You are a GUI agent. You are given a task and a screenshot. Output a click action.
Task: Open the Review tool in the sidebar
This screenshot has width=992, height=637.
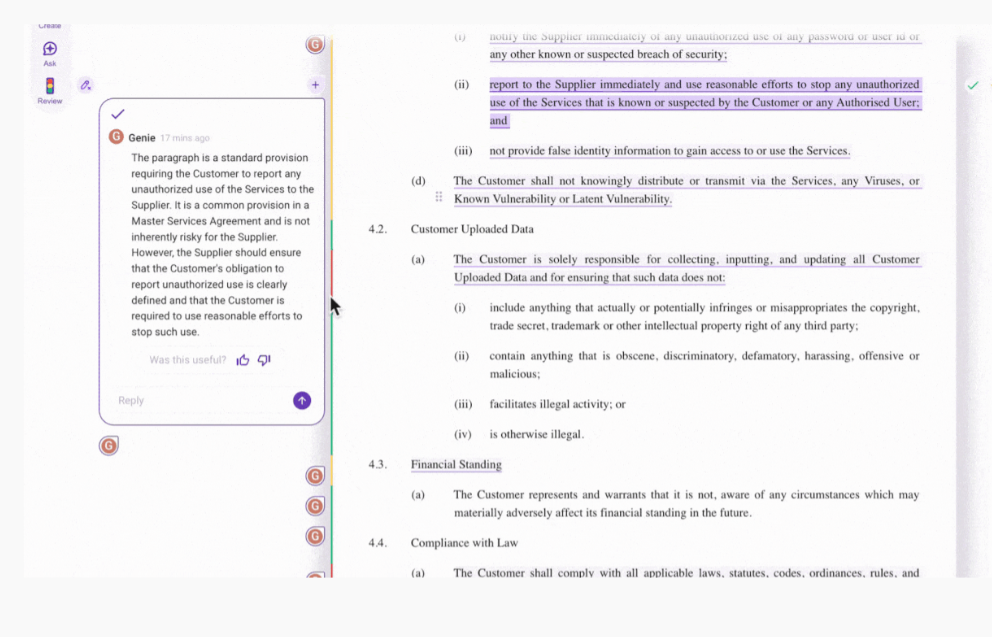(49, 90)
